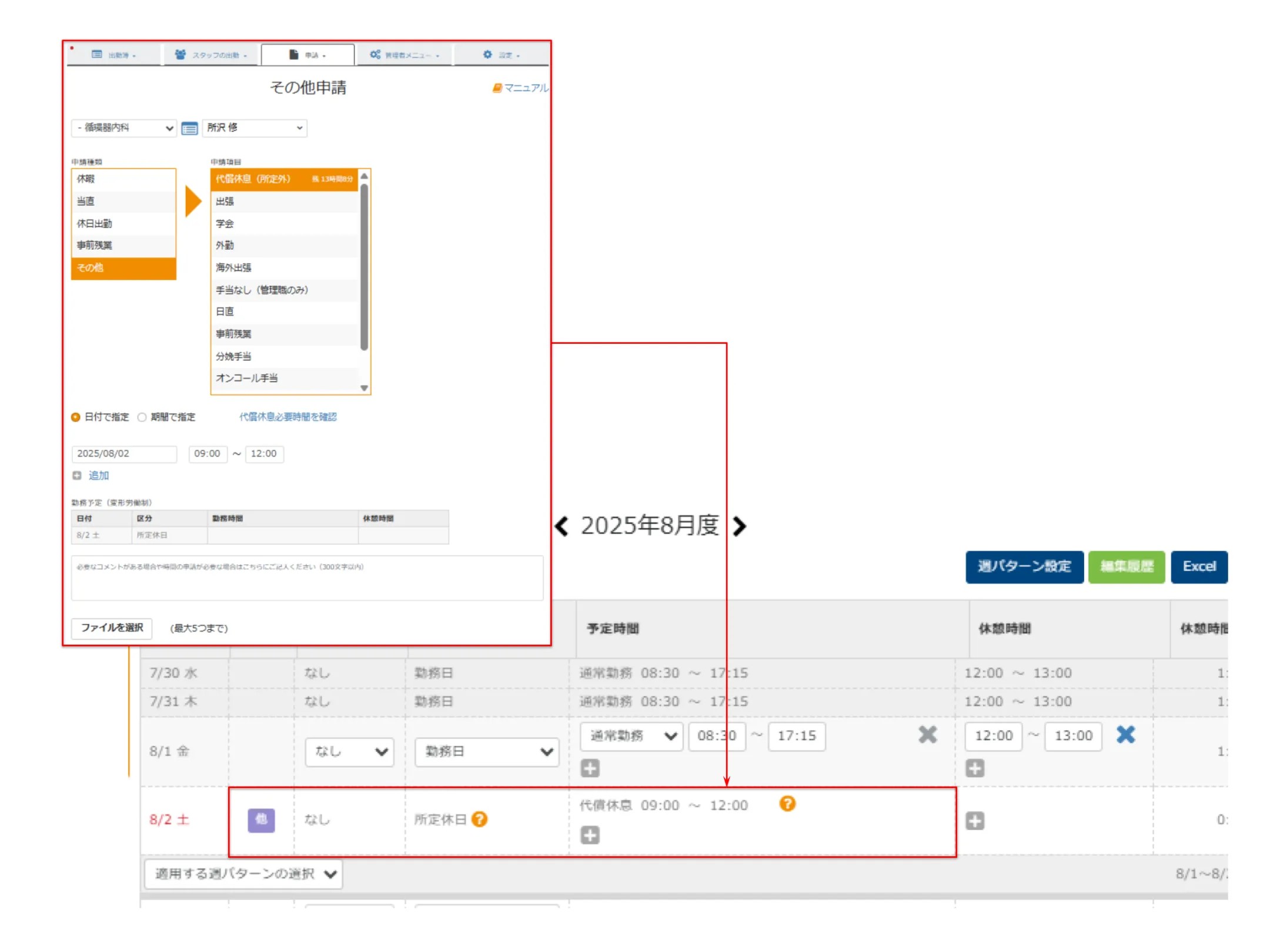Open the 代償休息必要時間を確認 link
The height and width of the screenshot is (952, 1270).
tap(288, 417)
